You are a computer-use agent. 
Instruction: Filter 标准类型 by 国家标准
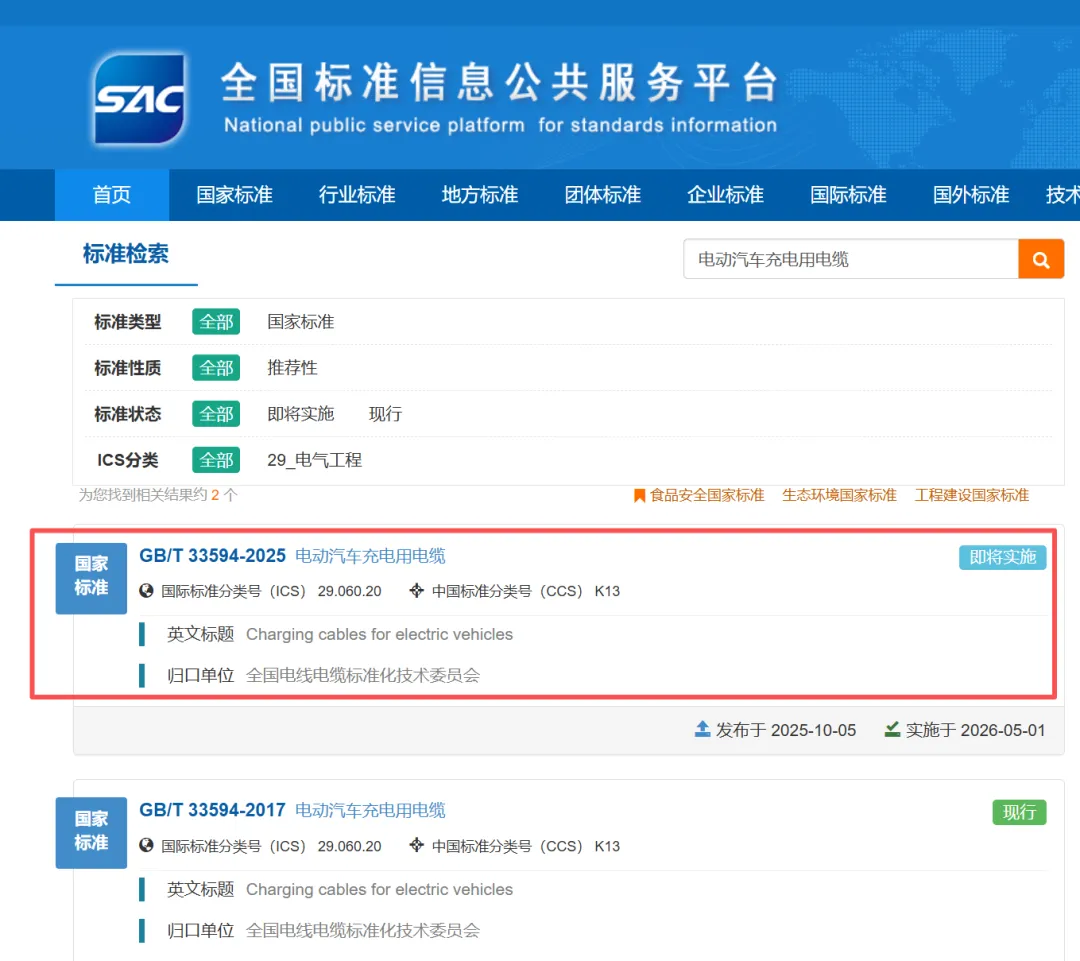300,322
